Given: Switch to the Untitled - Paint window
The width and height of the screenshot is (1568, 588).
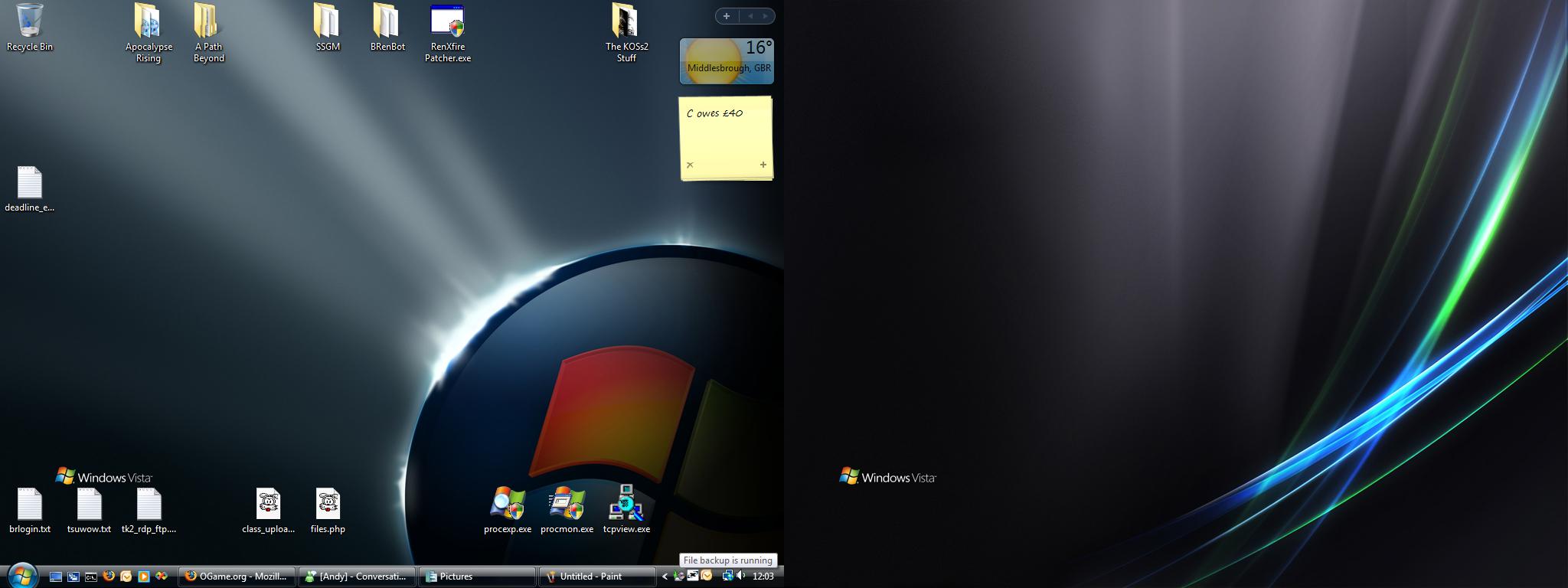Looking at the screenshot, I should [596, 577].
